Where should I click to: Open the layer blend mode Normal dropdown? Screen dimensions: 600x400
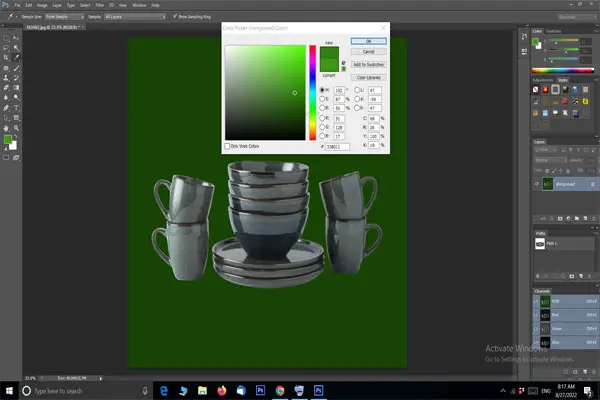[x=550, y=160]
